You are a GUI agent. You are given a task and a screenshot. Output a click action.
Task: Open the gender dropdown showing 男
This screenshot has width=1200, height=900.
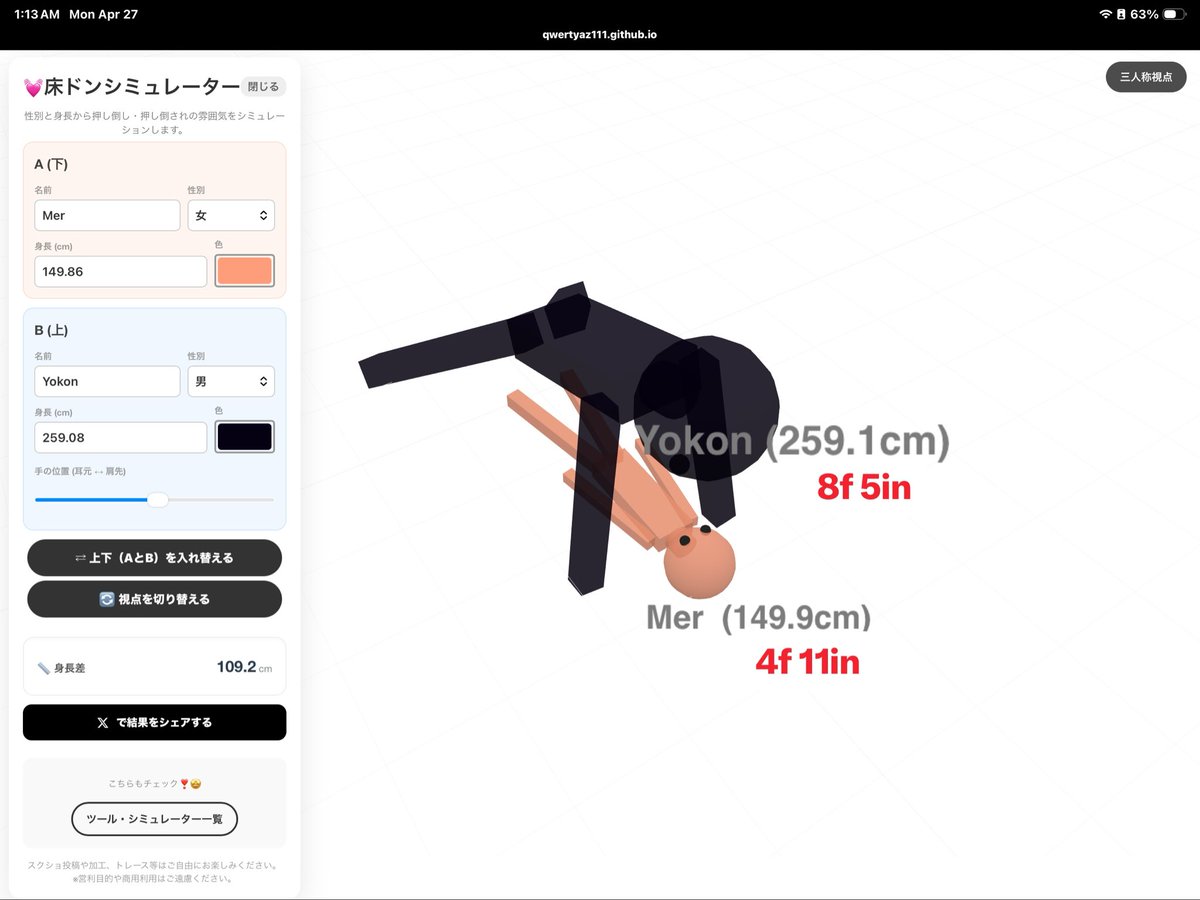231,381
